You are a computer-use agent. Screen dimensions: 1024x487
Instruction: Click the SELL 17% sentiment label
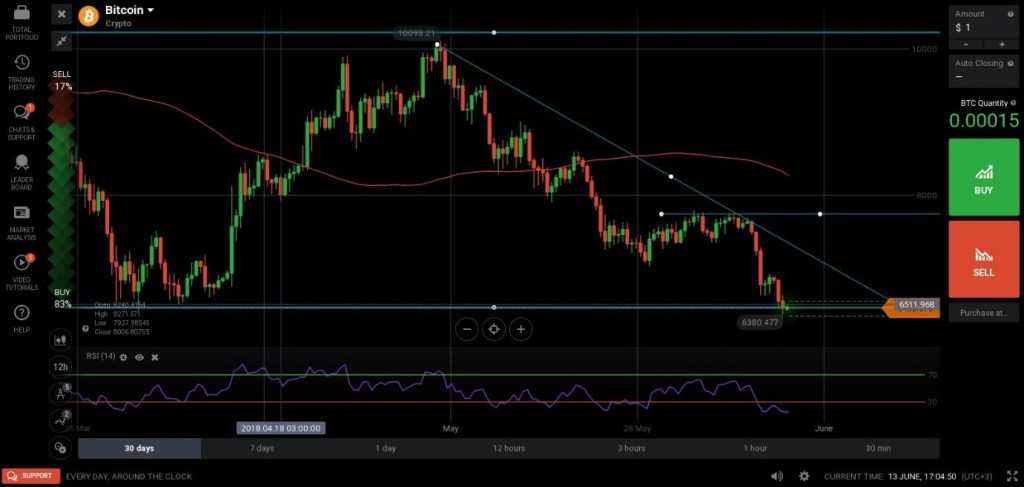click(63, 80)
